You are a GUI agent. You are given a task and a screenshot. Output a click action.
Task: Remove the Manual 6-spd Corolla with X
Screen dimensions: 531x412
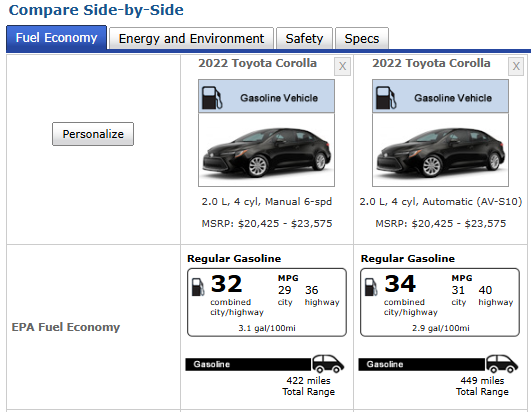point(342,66)
